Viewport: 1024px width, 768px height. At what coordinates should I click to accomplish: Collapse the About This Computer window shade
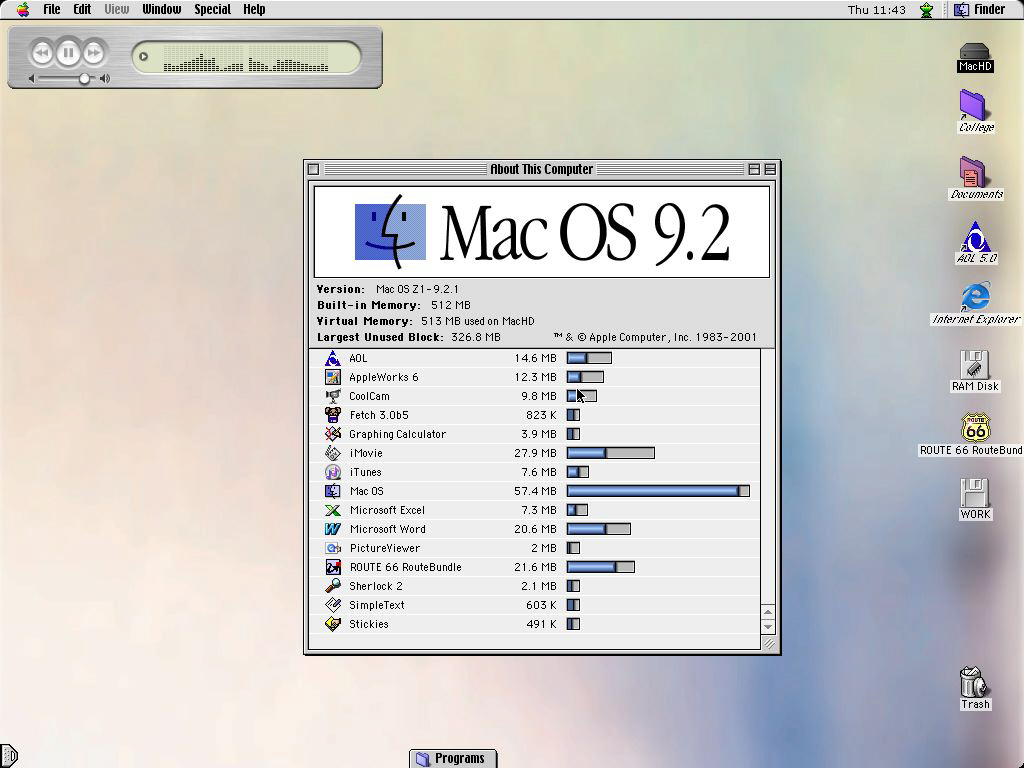pyautogui.click(x=769, y=169)
